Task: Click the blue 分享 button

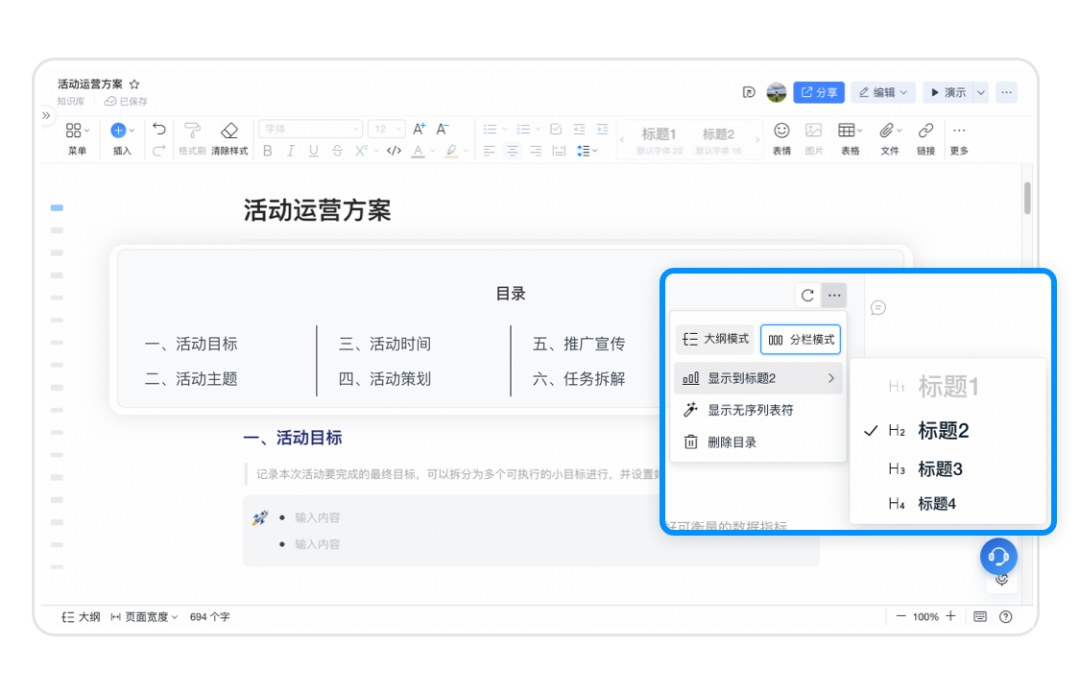Action: 818,92
